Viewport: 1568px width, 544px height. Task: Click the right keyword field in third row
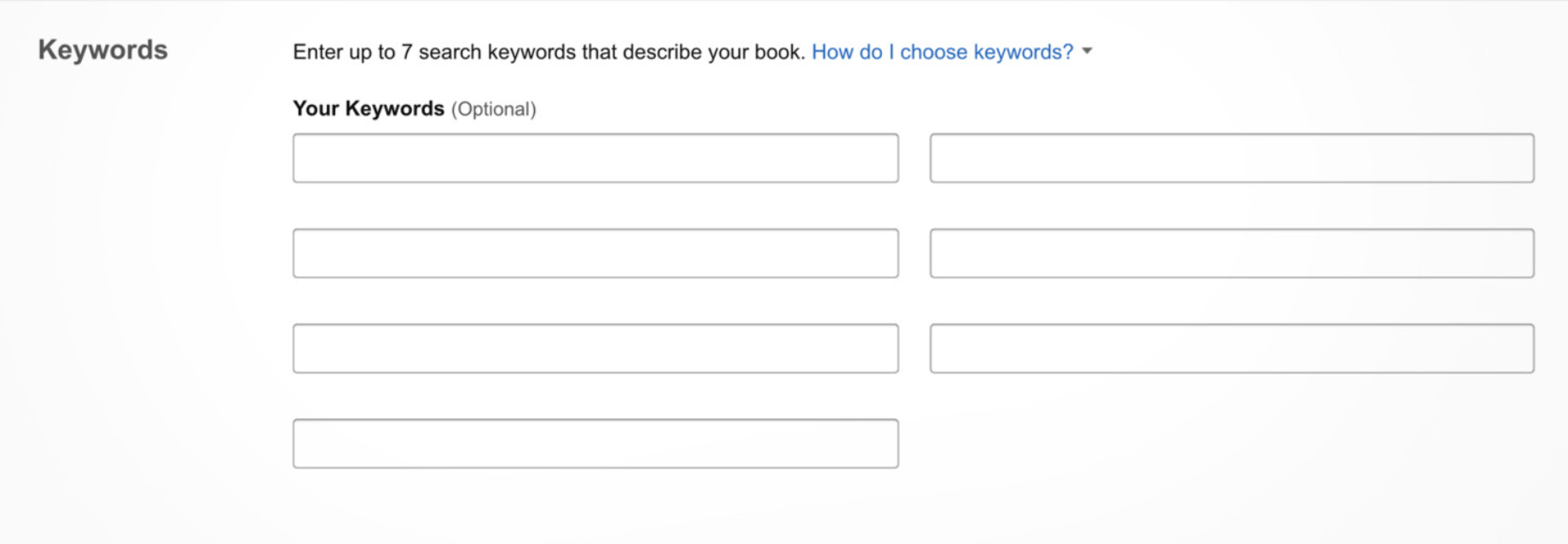click(1232, 348)
